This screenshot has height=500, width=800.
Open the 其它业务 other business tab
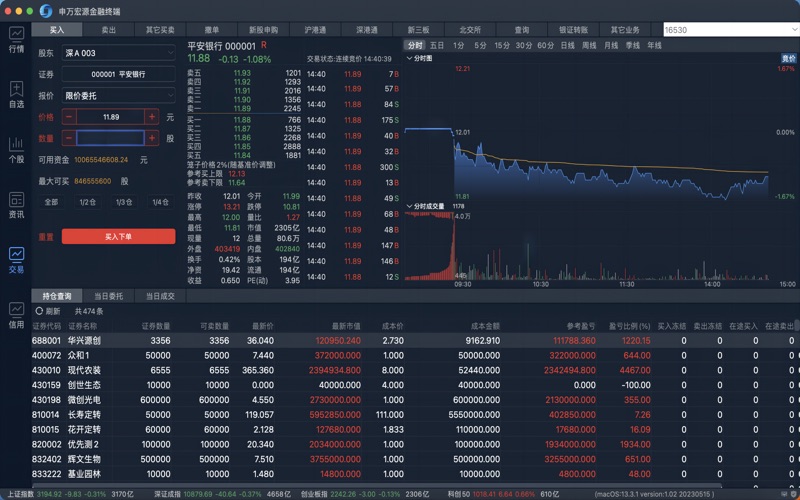(626, 30)
